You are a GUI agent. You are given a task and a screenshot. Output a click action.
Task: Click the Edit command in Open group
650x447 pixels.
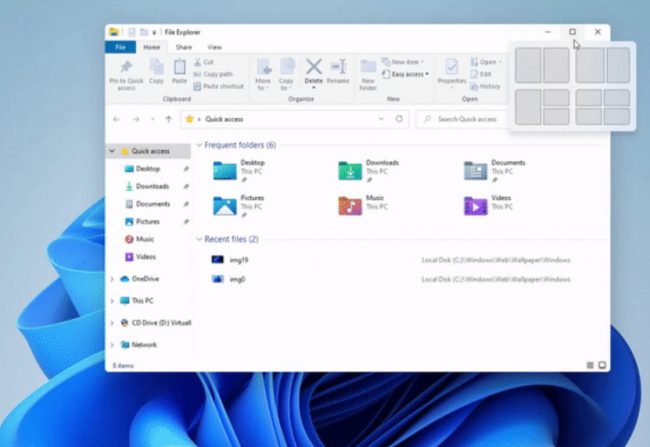[x=481, y=74]
